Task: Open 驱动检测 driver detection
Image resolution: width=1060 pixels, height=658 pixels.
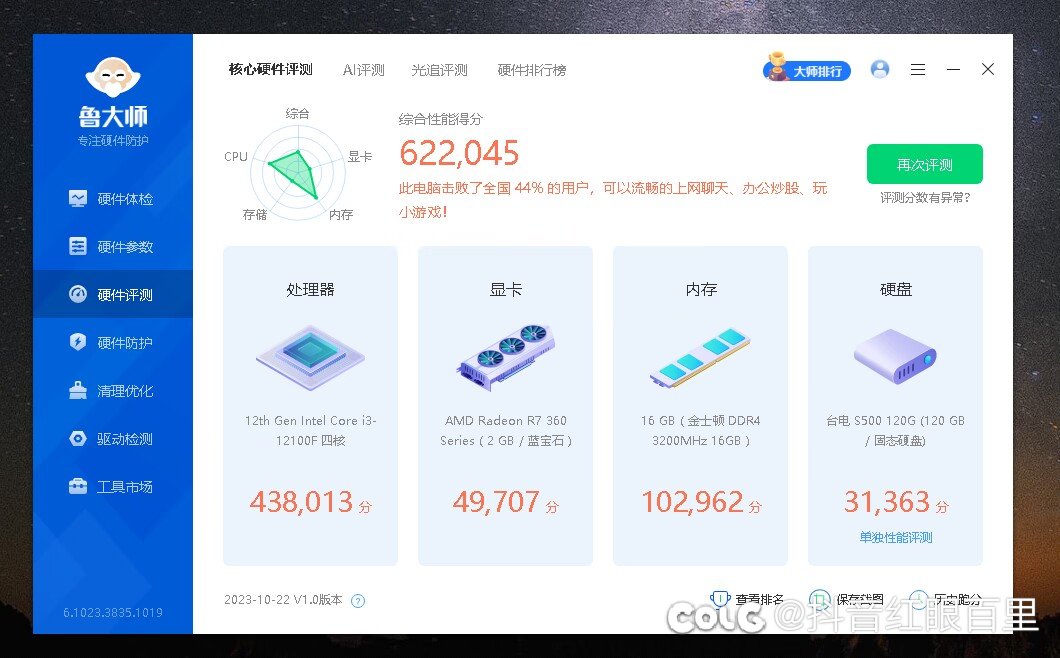Action: [x=112, y=439]
